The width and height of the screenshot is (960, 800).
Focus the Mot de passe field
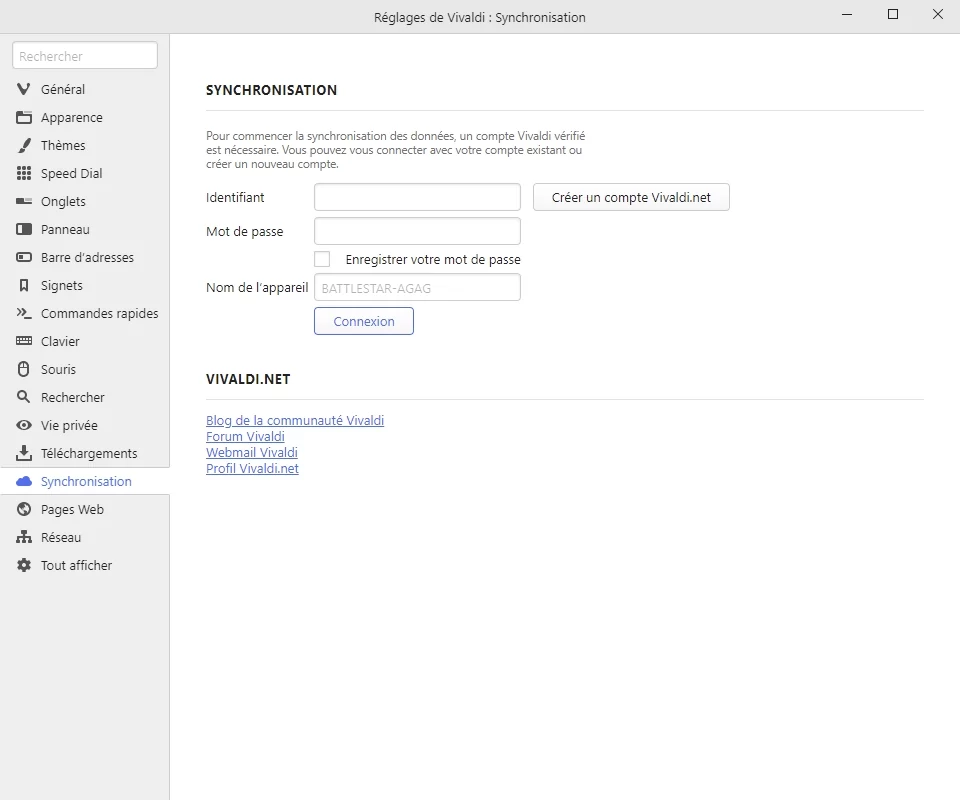418,231
